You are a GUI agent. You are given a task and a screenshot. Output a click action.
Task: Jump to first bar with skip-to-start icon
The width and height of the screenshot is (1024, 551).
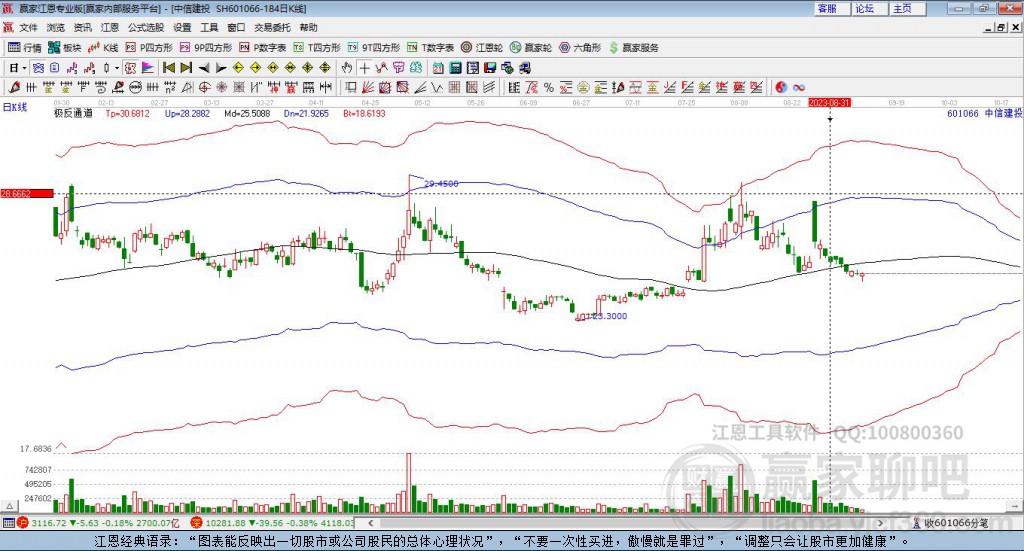pyautogui.click(x=168, y=68)
